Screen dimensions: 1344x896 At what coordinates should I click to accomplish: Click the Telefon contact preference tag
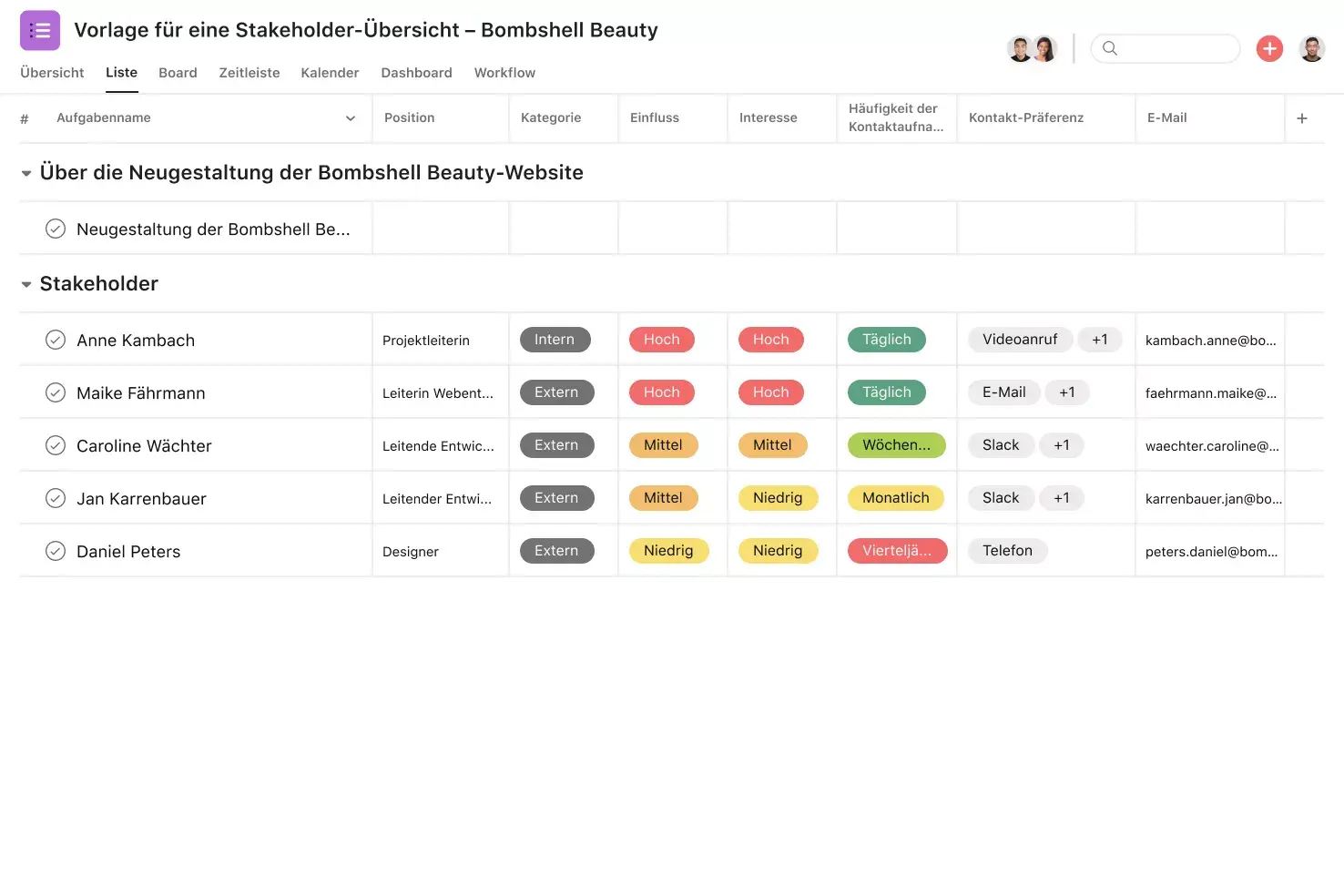[x=1007, y=551]
